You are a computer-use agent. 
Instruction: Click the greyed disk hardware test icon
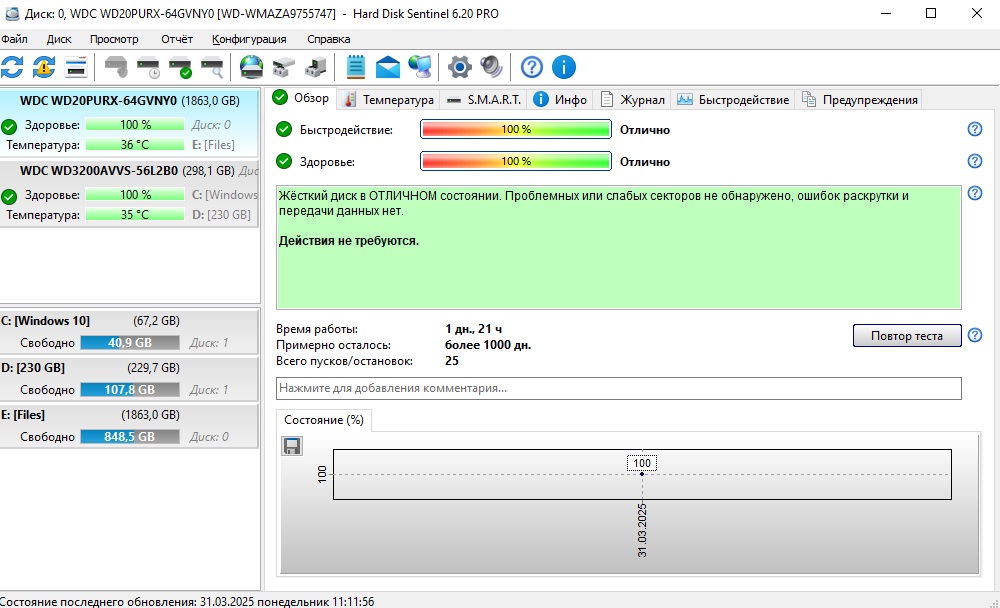(116, 67)
